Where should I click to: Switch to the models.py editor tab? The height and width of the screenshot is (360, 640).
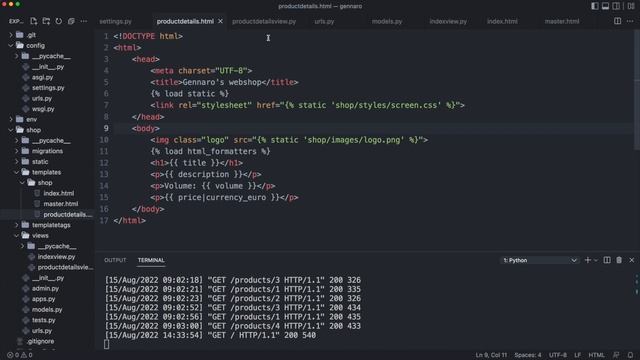387,21
